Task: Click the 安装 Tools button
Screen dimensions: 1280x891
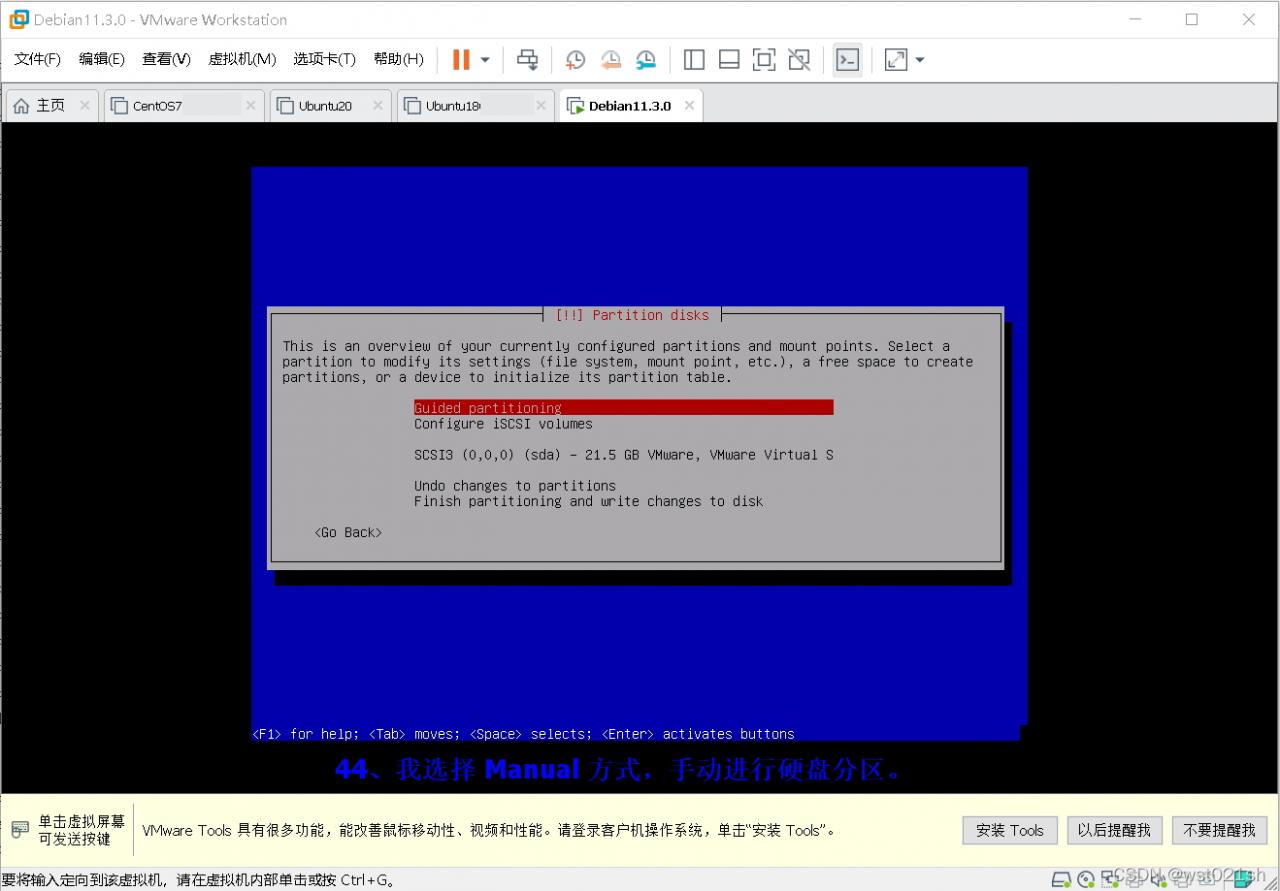Action: coord(1010,830)
